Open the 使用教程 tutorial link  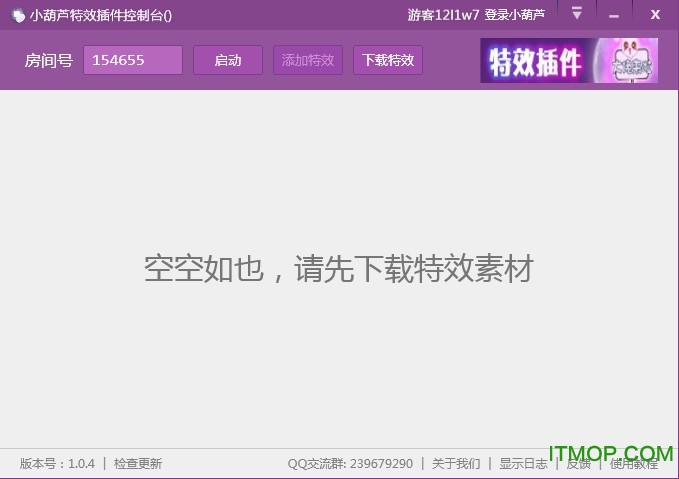[634, 464]
